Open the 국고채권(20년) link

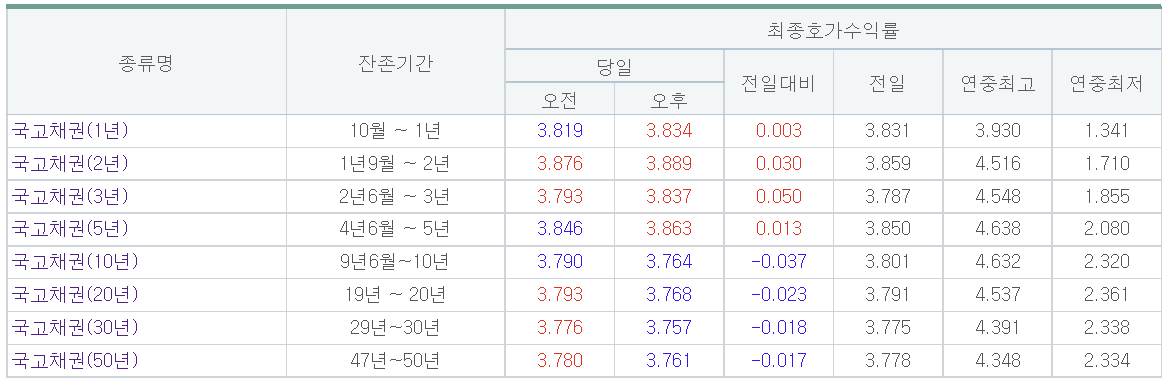[75, 295]
